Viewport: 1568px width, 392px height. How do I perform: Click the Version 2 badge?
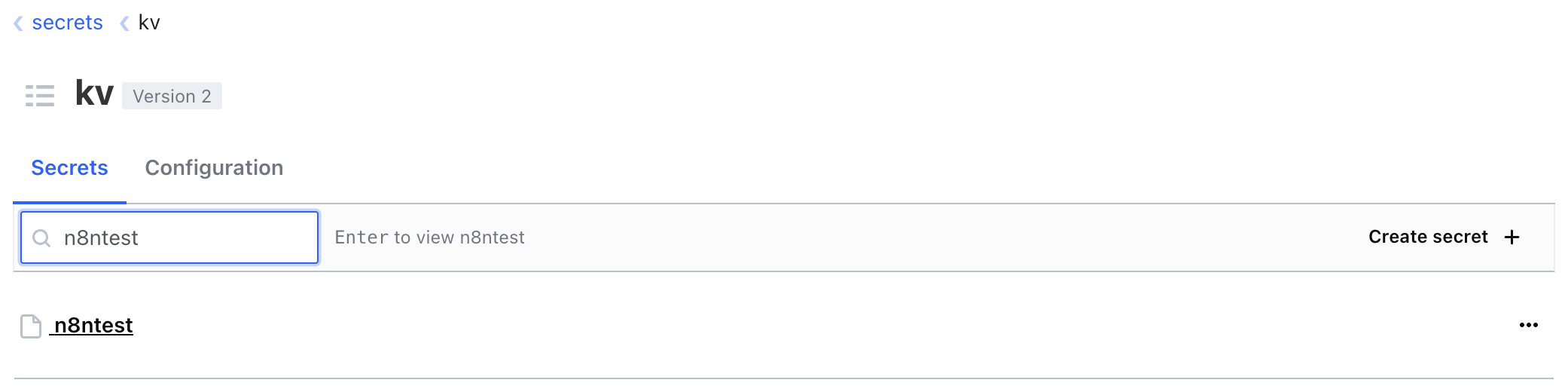172,96
